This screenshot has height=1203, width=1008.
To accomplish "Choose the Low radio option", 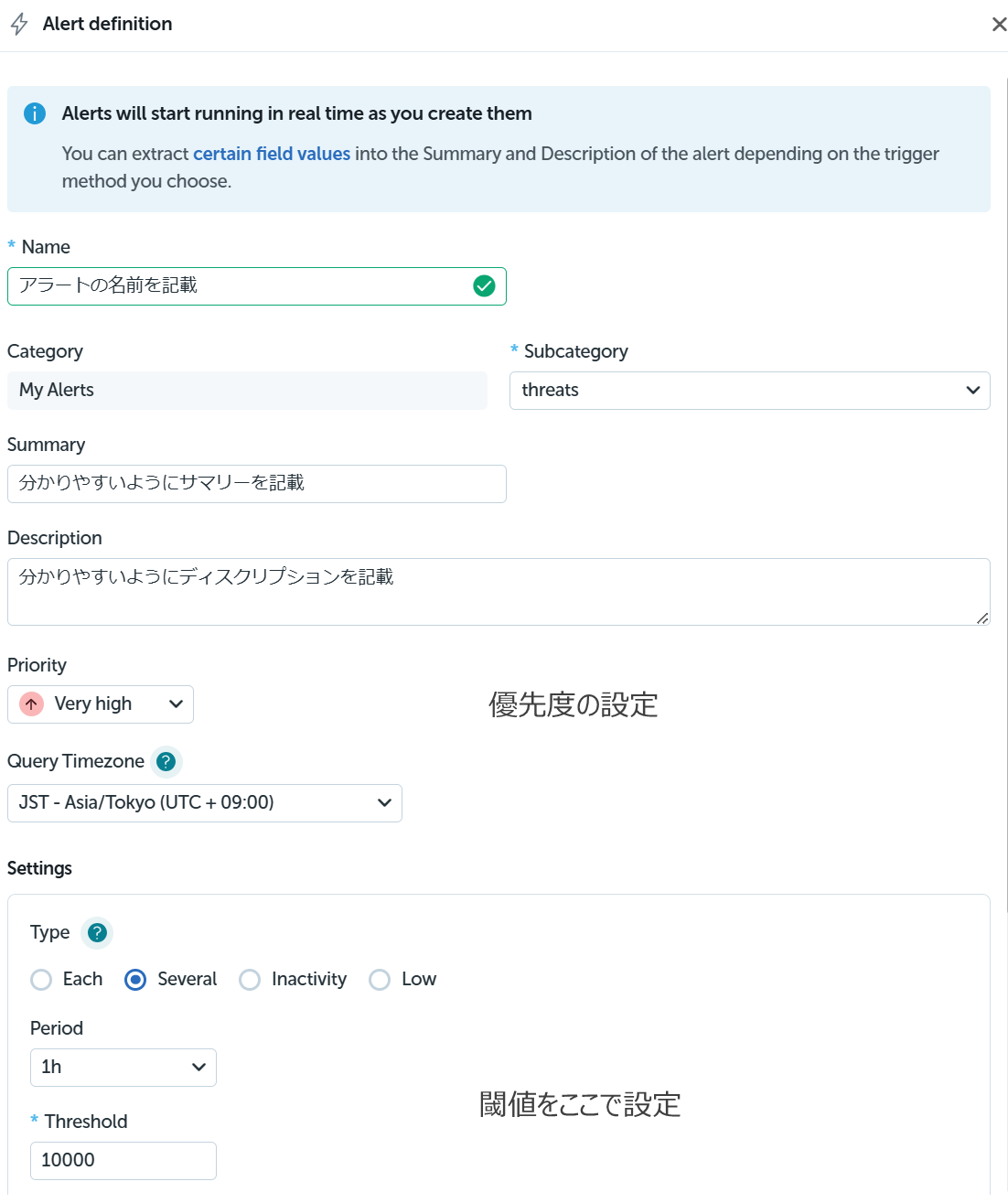I will coord(380,980).
